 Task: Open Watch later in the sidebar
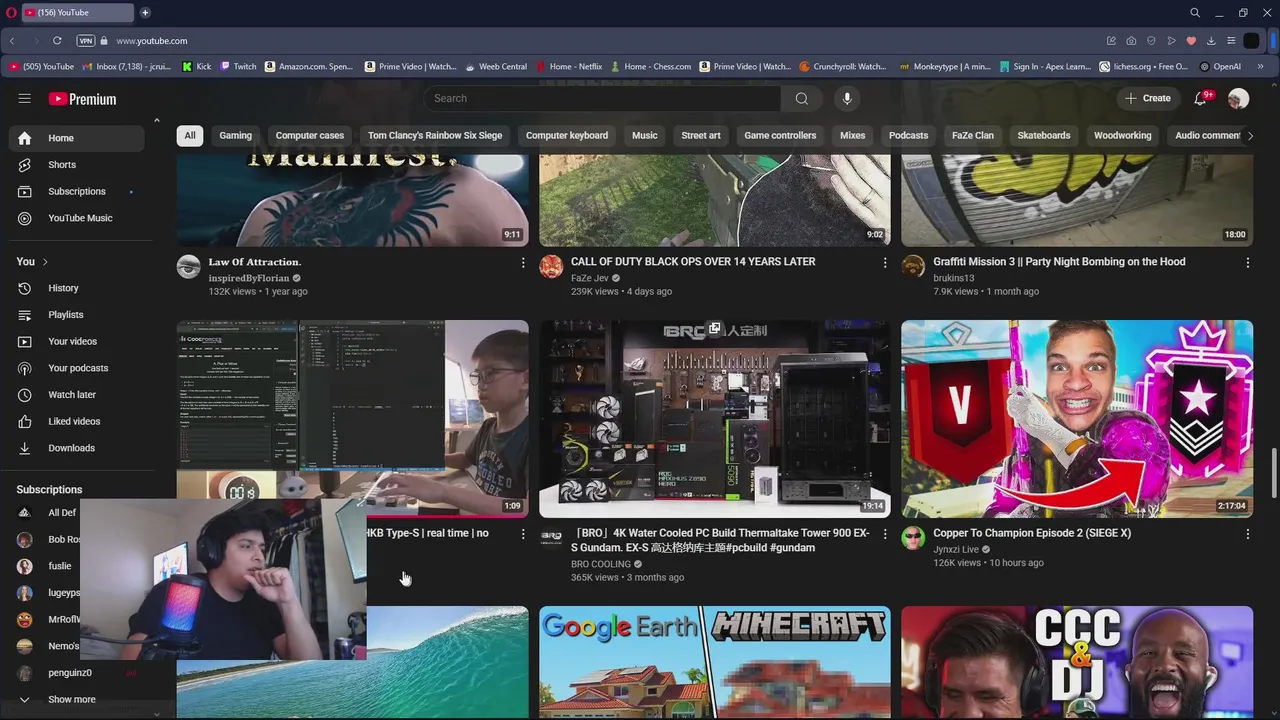pyautogui.click(x=76, y=395)
